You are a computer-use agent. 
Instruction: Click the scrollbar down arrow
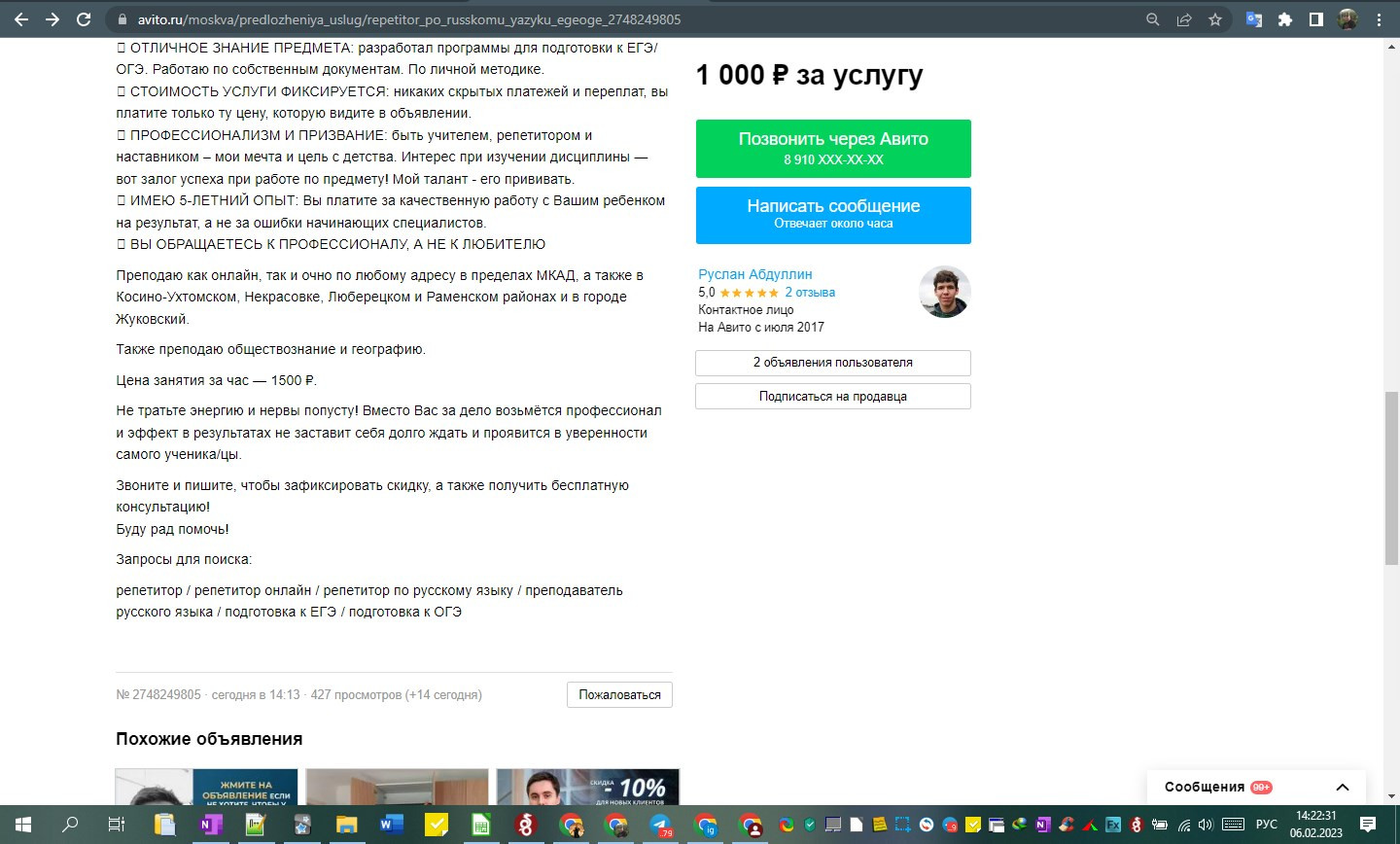(x=1391, y=796)
